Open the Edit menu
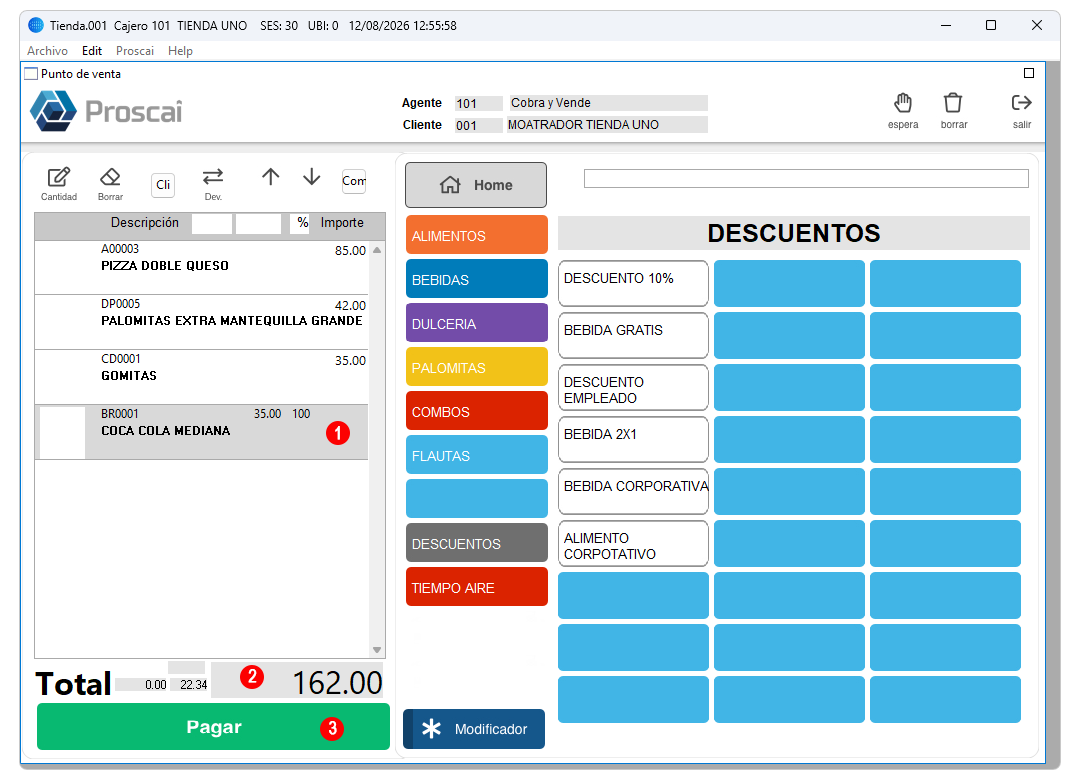The image size is (1076, 782). coord(92,51)
